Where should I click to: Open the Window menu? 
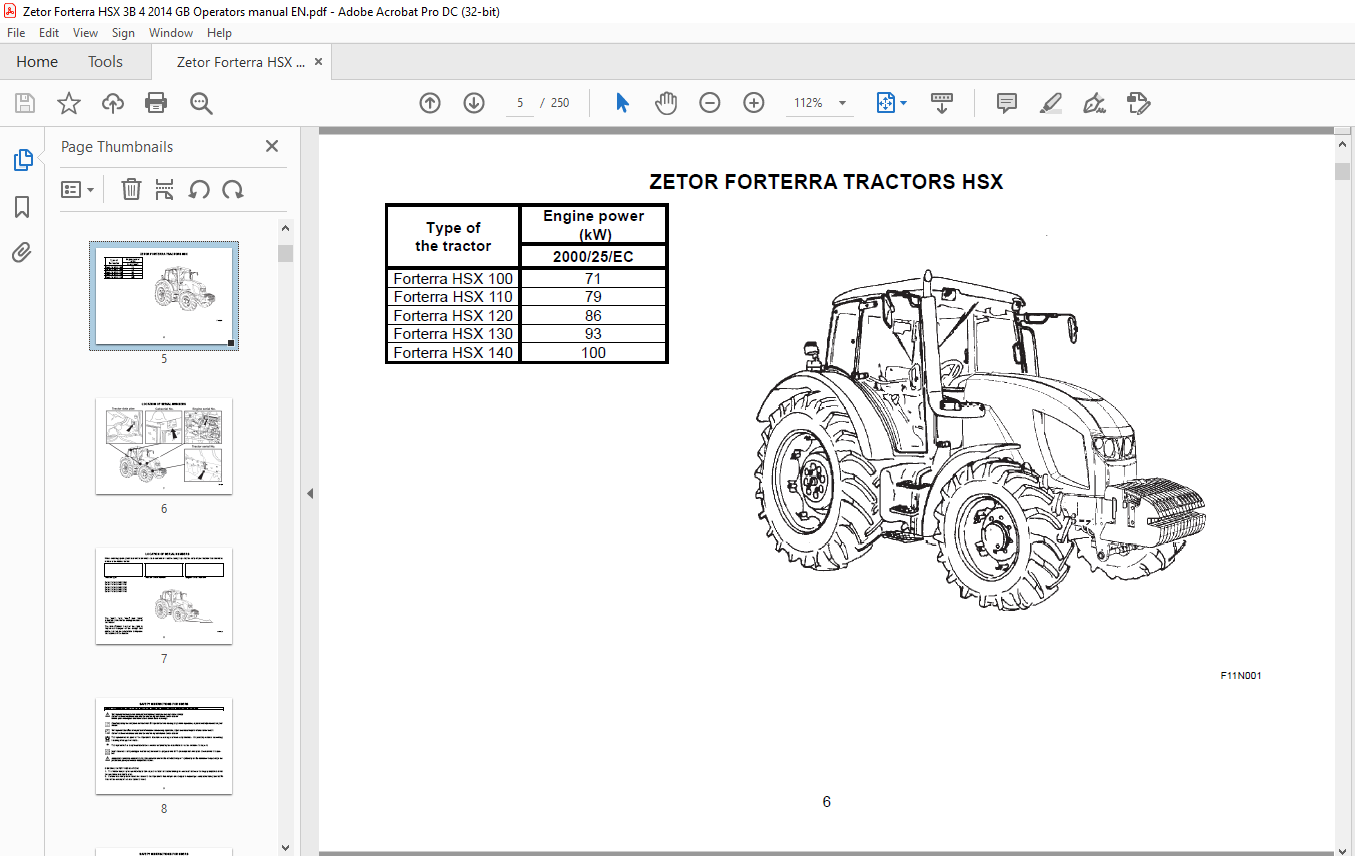[171, 33]
